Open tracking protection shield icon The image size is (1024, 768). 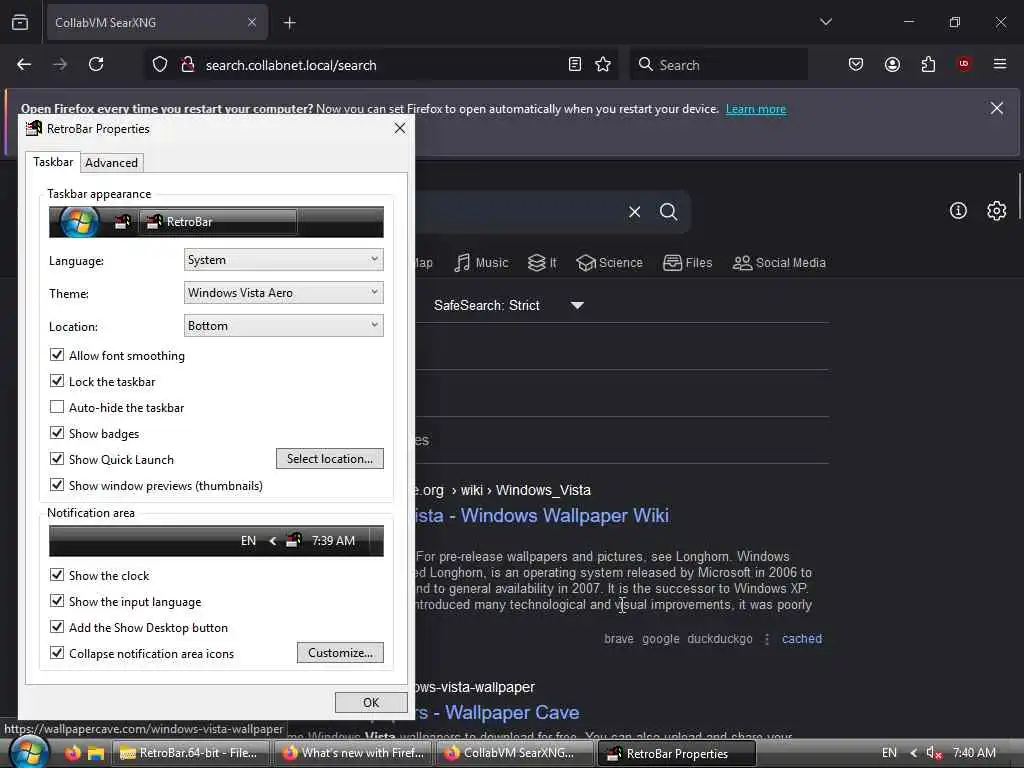[x=160, y=65]
